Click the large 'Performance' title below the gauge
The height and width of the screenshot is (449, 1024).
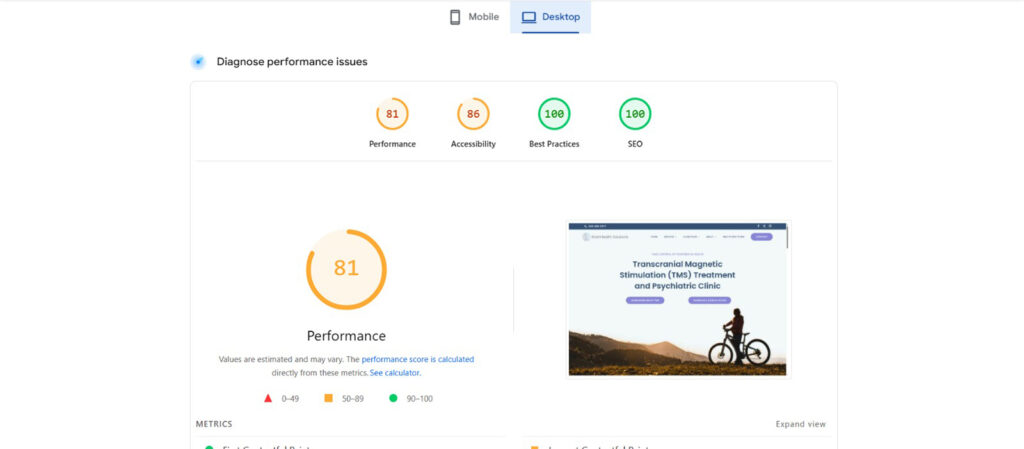click(x=346, y=336)
